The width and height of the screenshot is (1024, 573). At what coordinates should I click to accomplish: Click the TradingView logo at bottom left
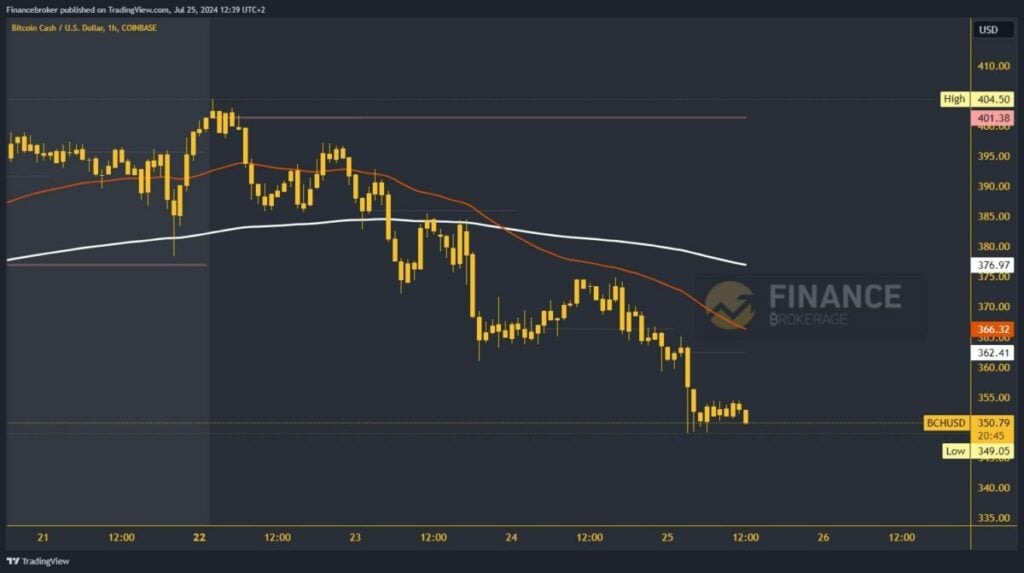coord(38,561)
